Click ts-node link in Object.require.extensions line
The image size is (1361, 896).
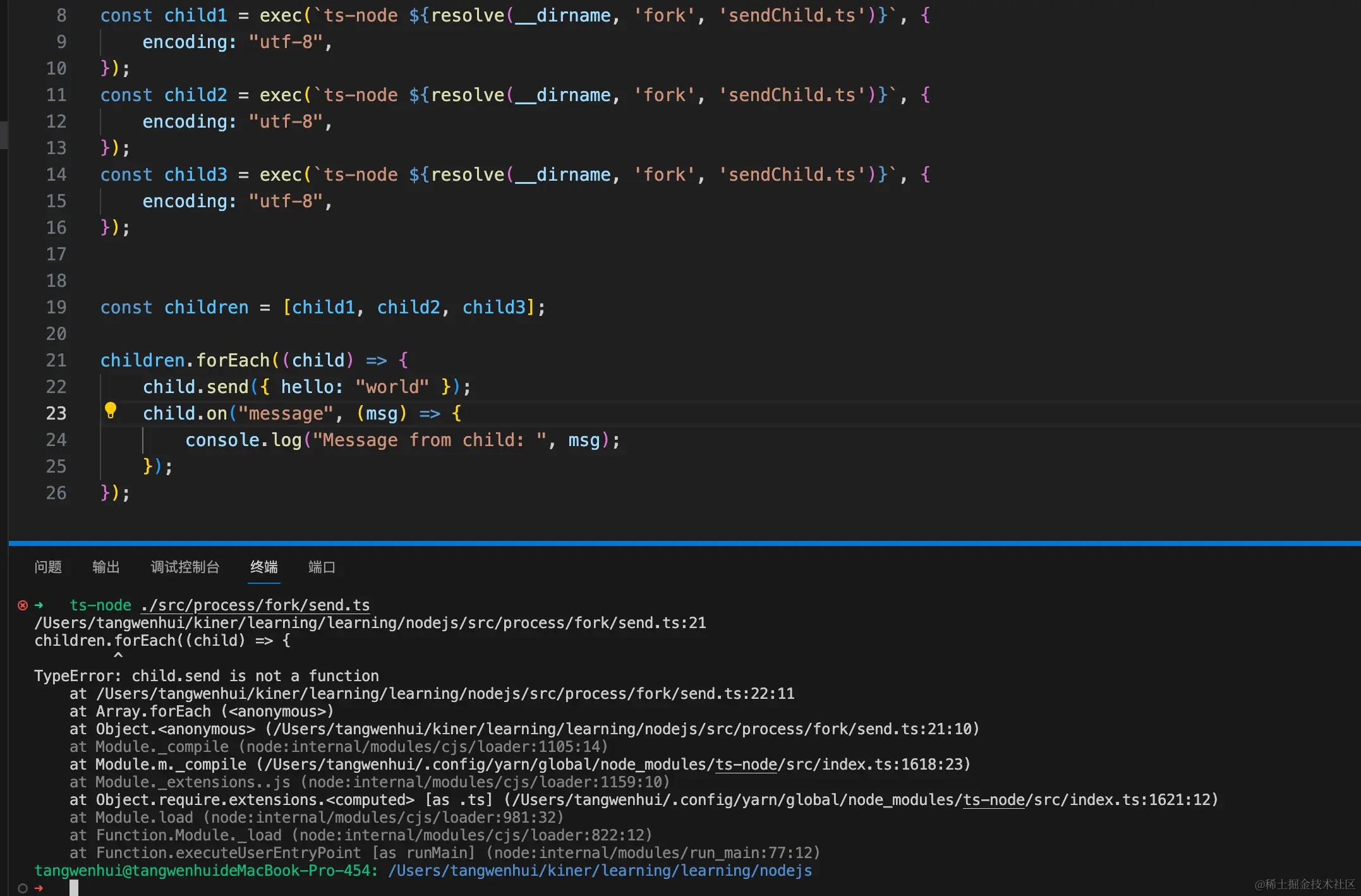pos(993,800)
